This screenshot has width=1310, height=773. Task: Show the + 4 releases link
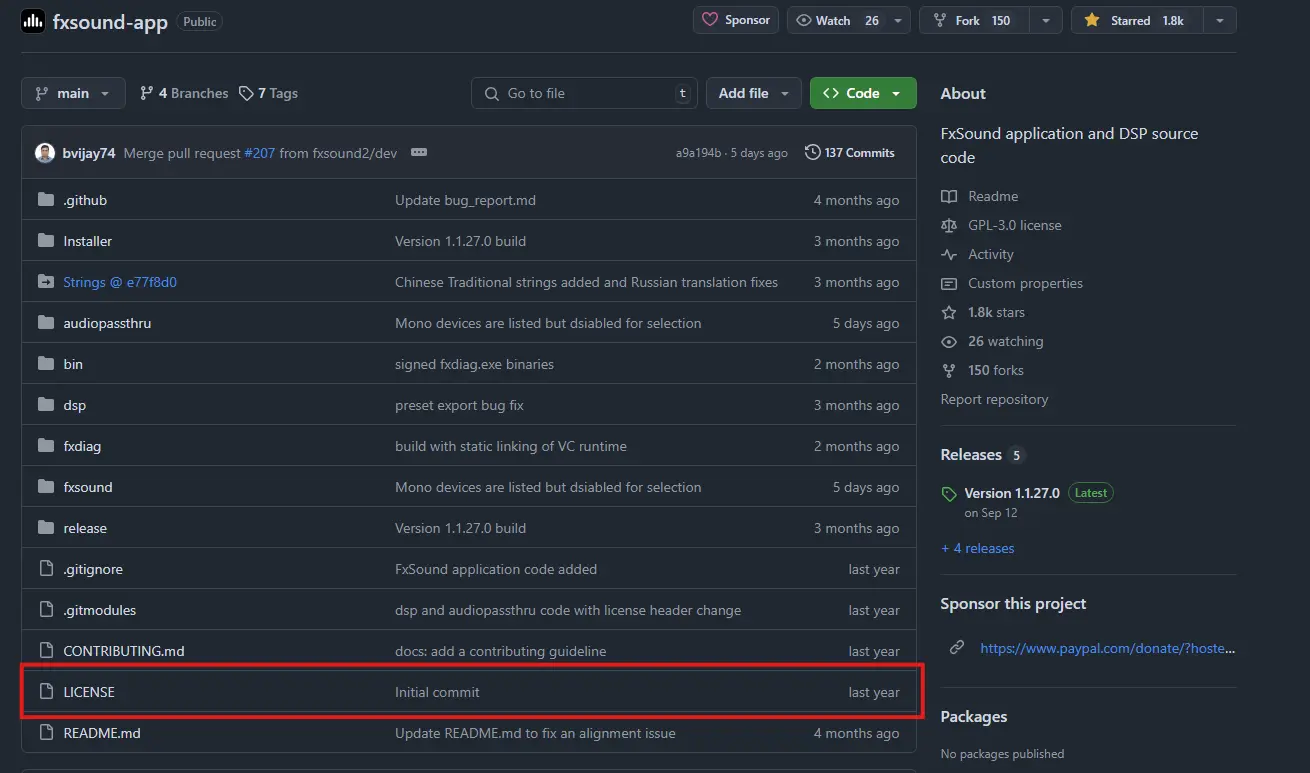(977, 548)
